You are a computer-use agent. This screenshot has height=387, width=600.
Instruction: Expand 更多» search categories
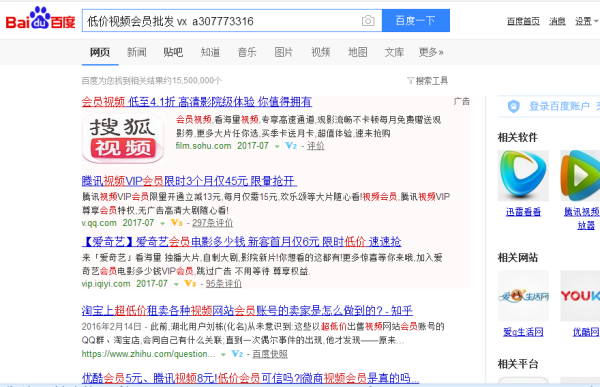[x=431, y=52]
